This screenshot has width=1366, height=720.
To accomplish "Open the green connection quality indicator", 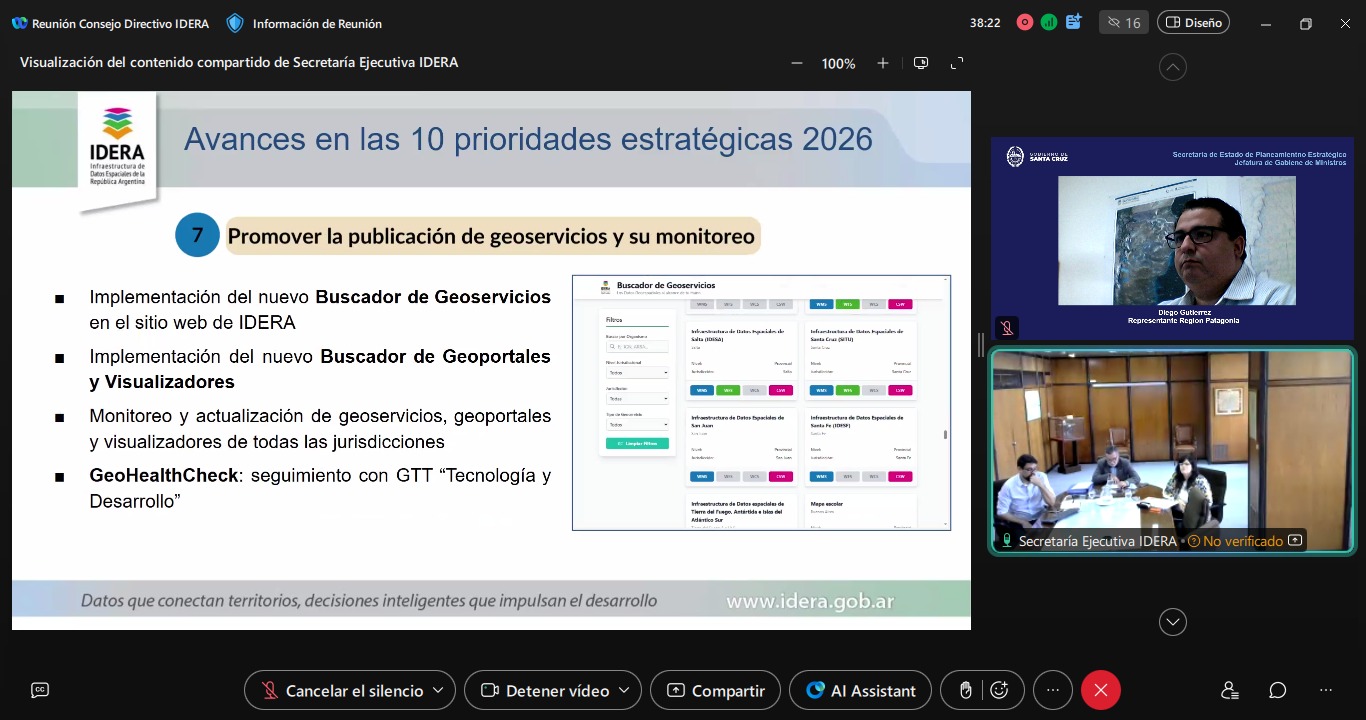I will (x=1048, y=22).
